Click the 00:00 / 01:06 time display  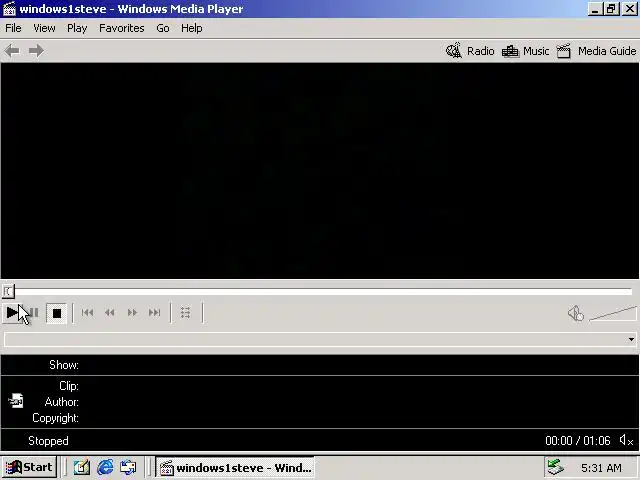pyautogui.click(x=578, y=441)
